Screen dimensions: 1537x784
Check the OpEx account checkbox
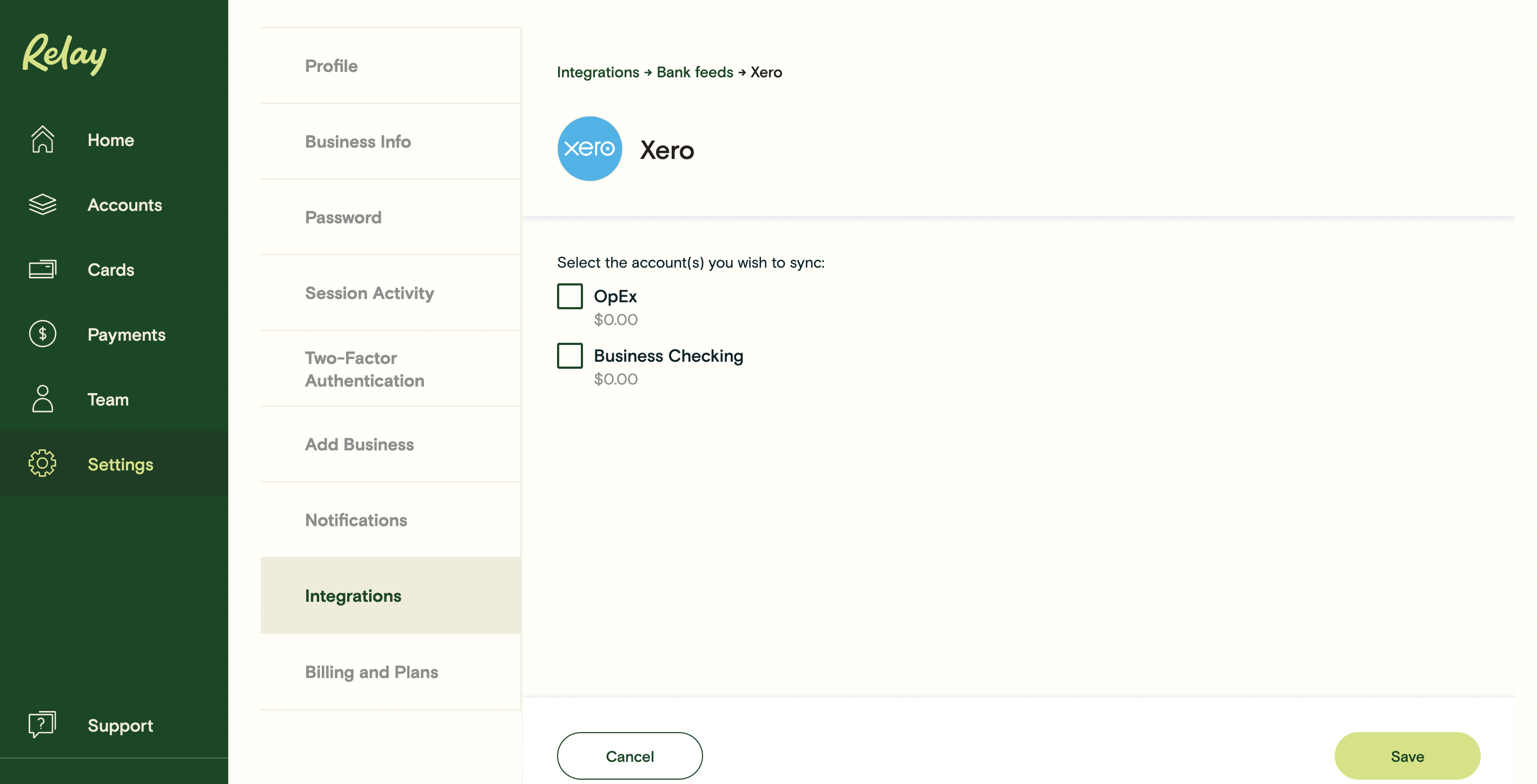point(570,296)
